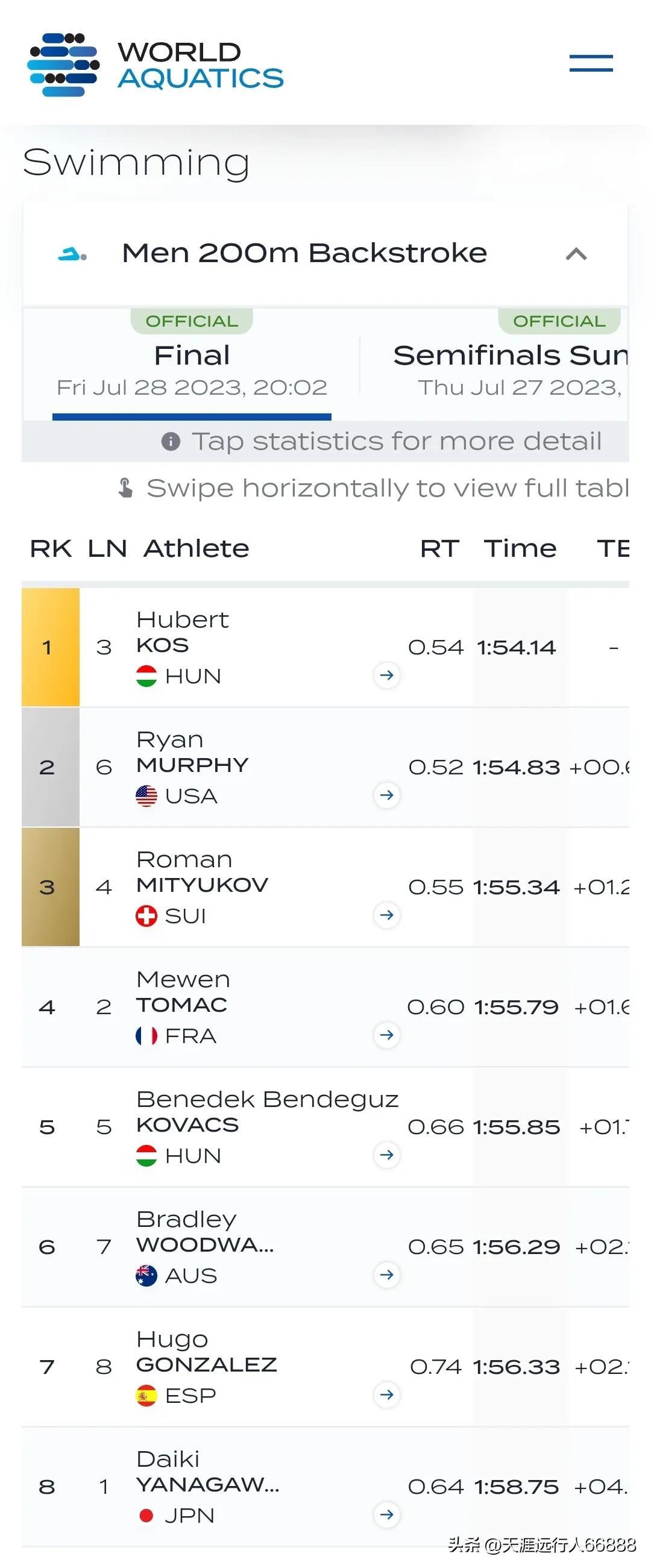Open Benedek Kovacs details arrow
651x1568 pixels.
coord(387,1155)
